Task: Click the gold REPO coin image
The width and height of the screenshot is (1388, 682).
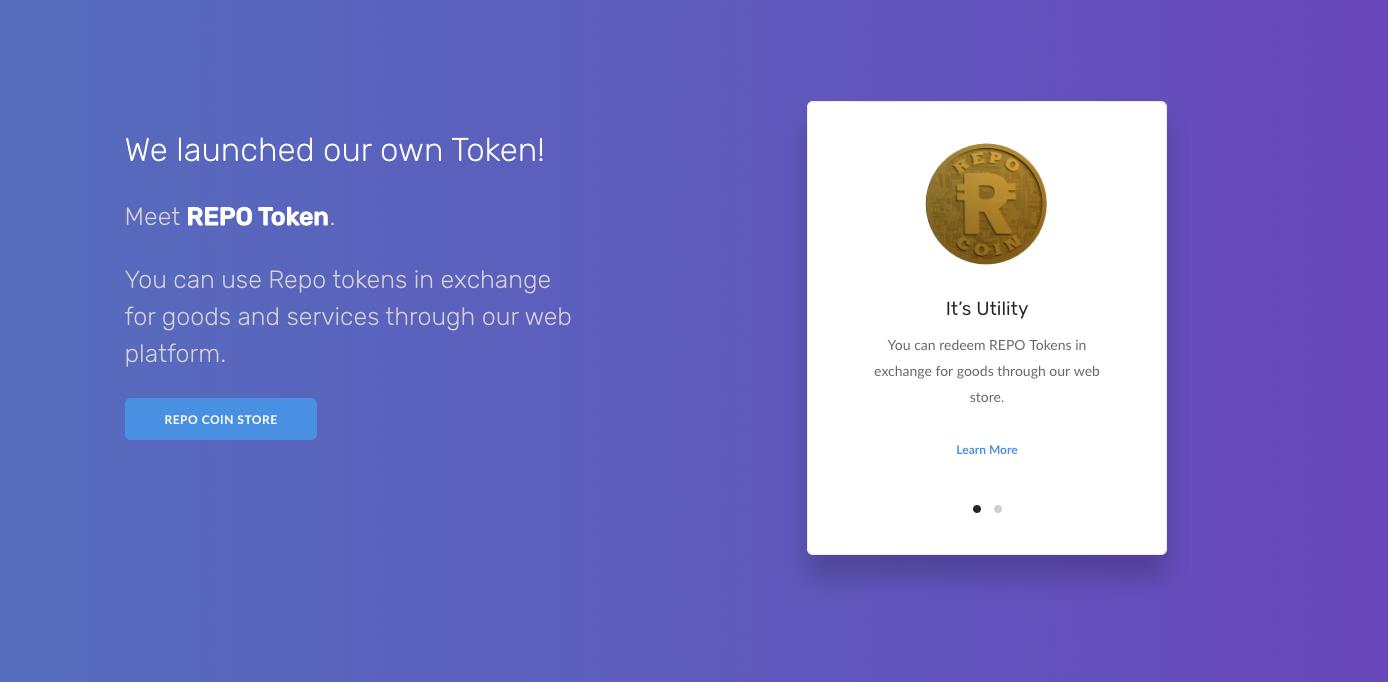Action: 986,204
